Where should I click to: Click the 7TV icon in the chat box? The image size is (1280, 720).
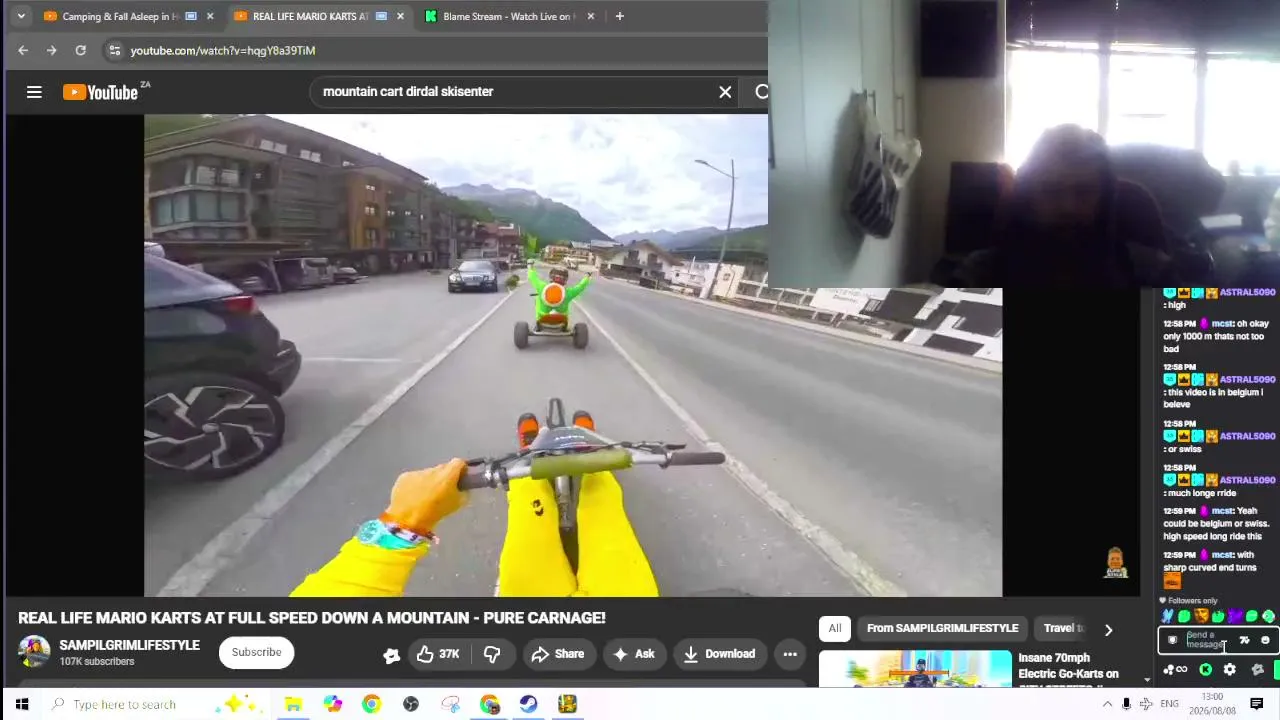pyautogui.click(x=1244, y=640)
